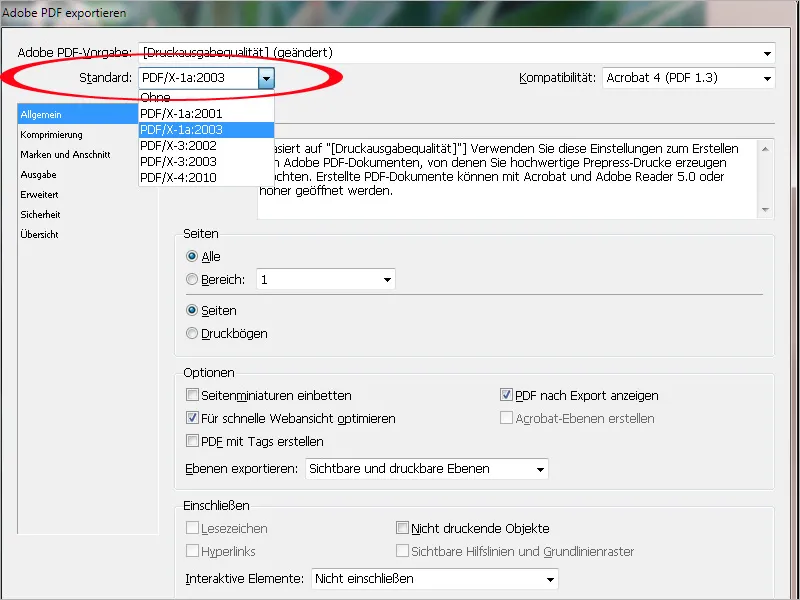Toggle the 'Hyperlinks' checkbox
Screen dimensions: 800x600
click(x=192, y=551)
